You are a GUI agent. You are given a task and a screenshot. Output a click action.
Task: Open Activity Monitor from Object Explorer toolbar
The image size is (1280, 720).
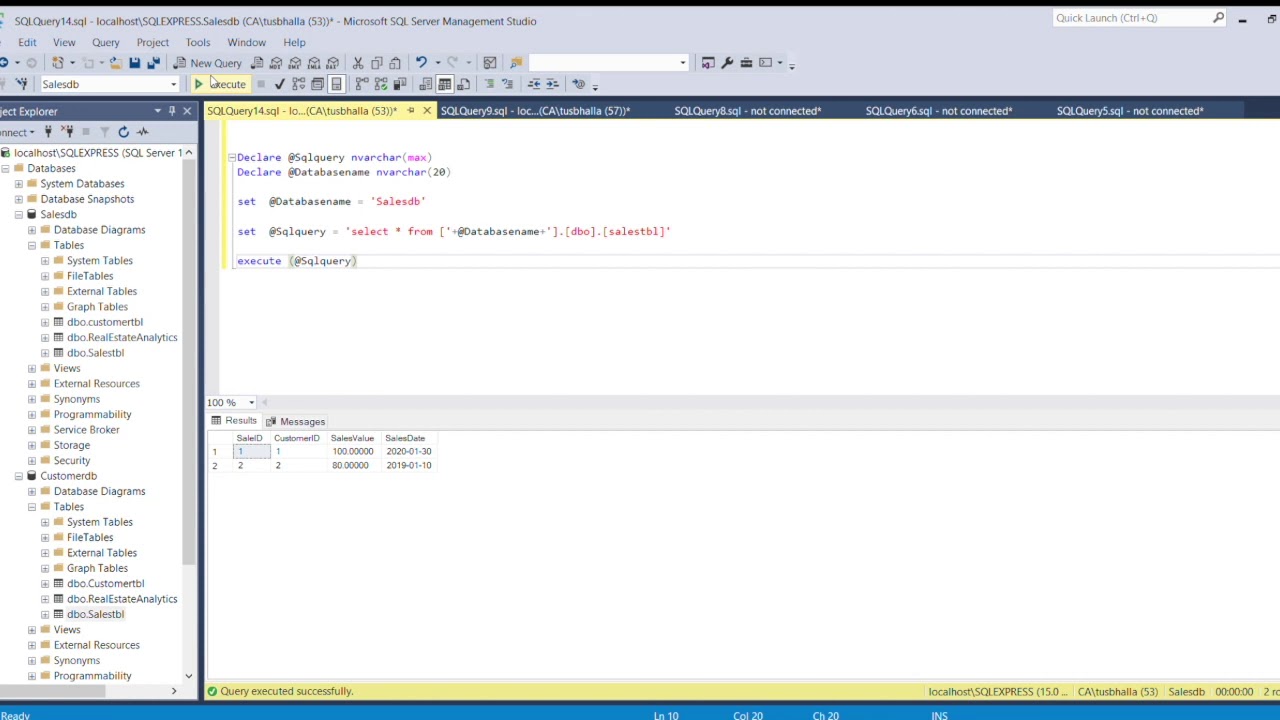click(x=142, y=132)
